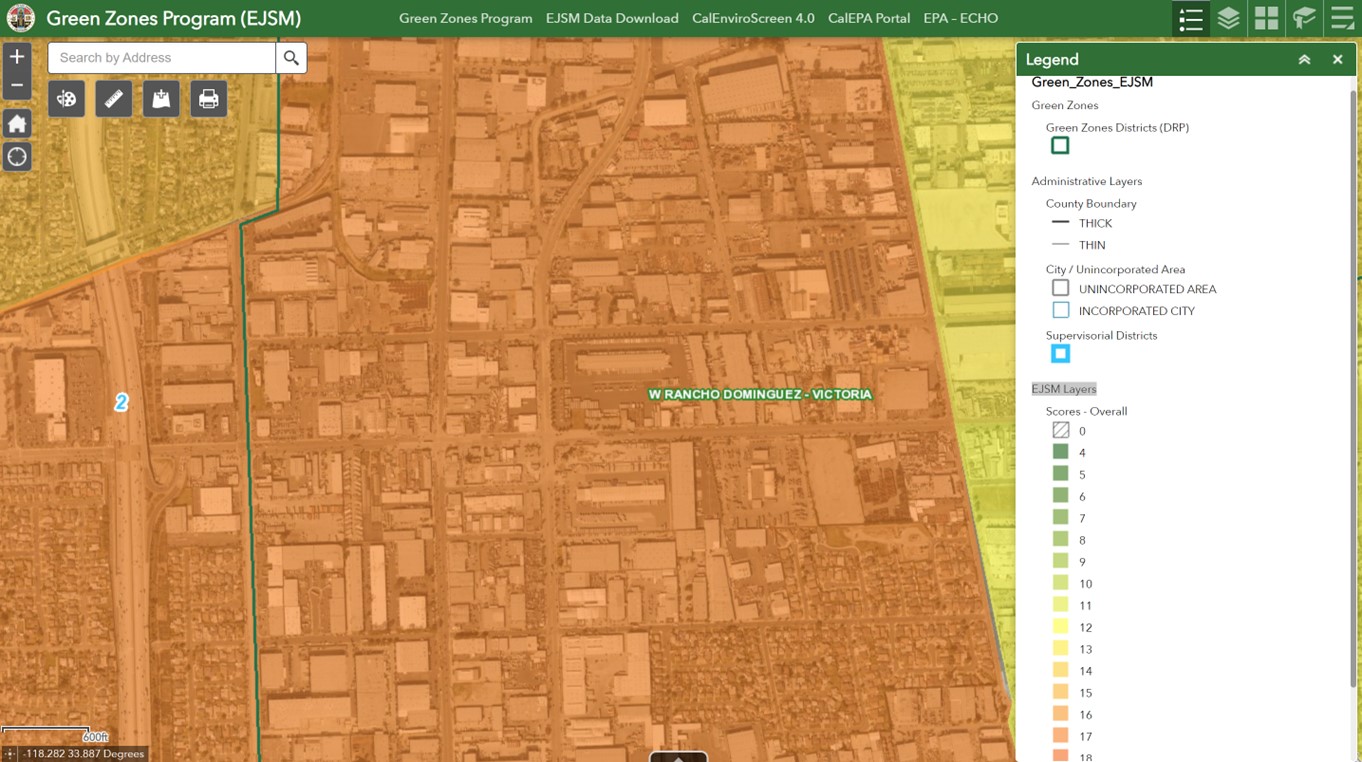1362x762 pixels.
Task: Open the Layers panel icon
Action: (x=1228, y=17)
